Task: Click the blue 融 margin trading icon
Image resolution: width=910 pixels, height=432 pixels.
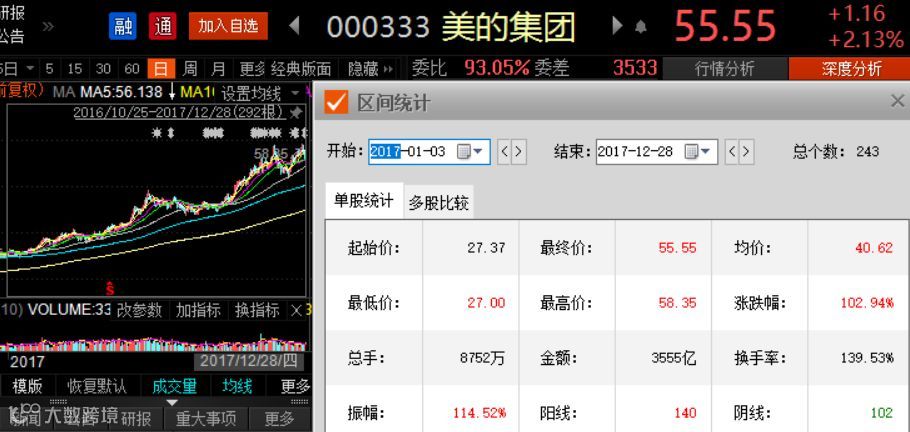Action: (122, 26)
